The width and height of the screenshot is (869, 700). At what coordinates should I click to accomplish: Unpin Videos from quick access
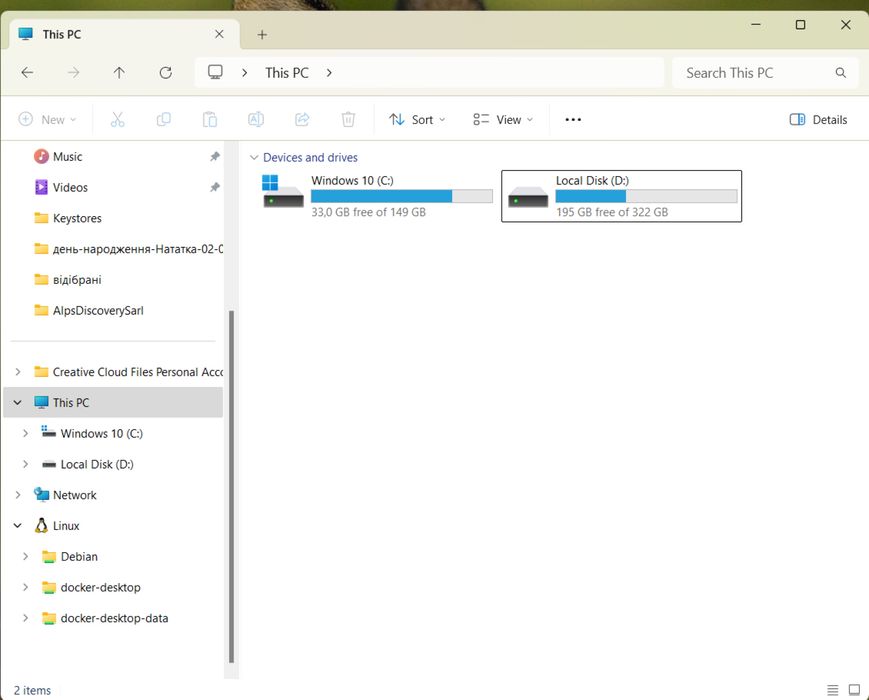[214, 187]
